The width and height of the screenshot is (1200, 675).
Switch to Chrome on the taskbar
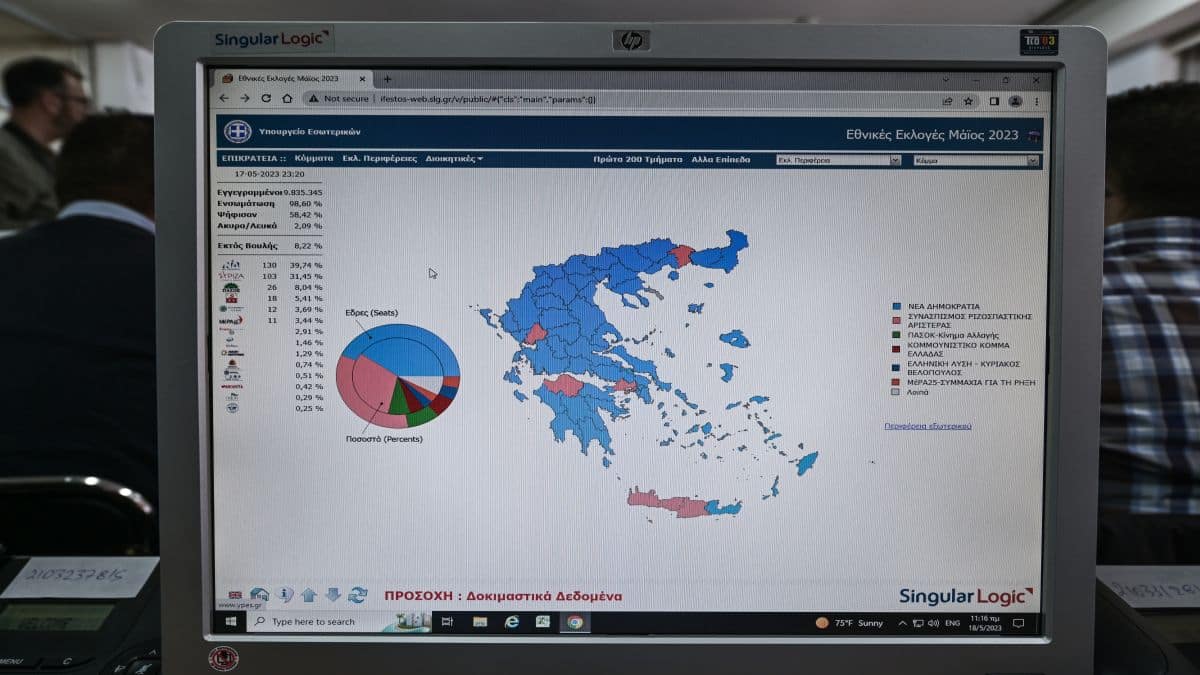pyautogui.click(x=575, y=622)
